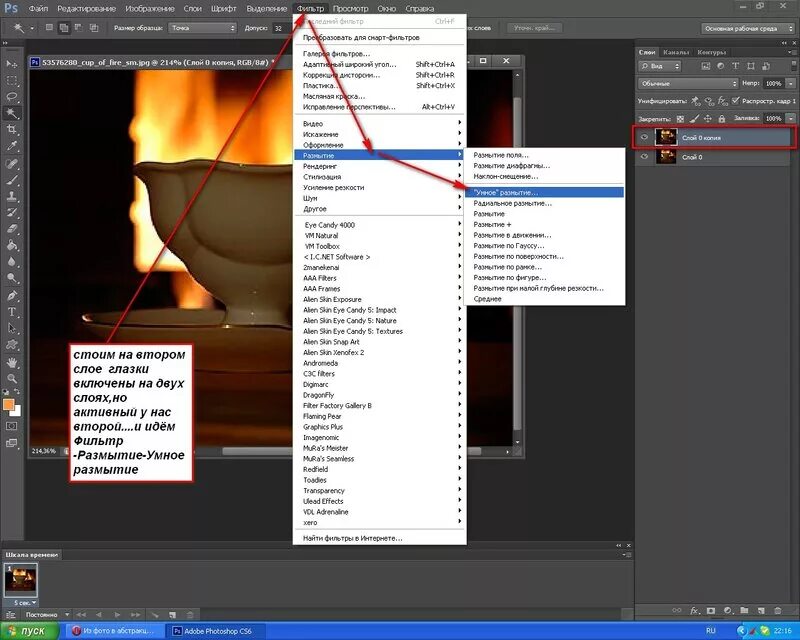
Task: Select the Hand tool
Action: 12,362
